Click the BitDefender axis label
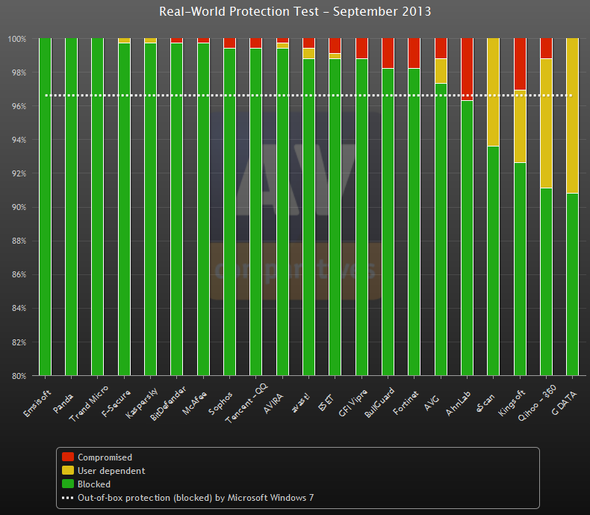Image resolution: width=590 pixels, height=515 pixels. pyautogui.click(x=168, y=403)
